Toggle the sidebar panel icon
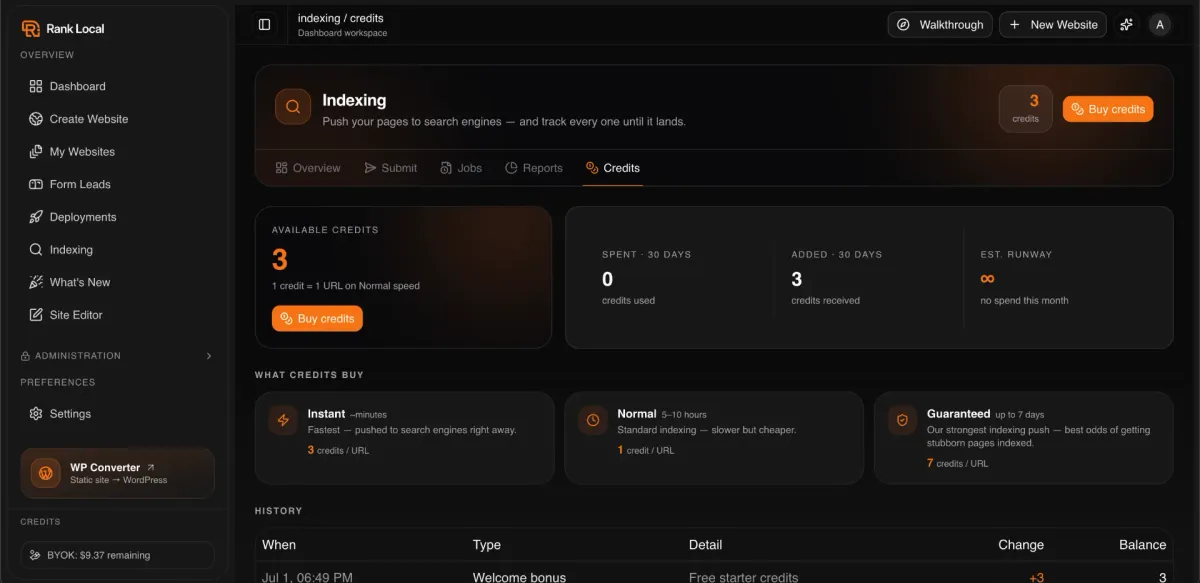1200x583 pixels. [x=265, y=25]
